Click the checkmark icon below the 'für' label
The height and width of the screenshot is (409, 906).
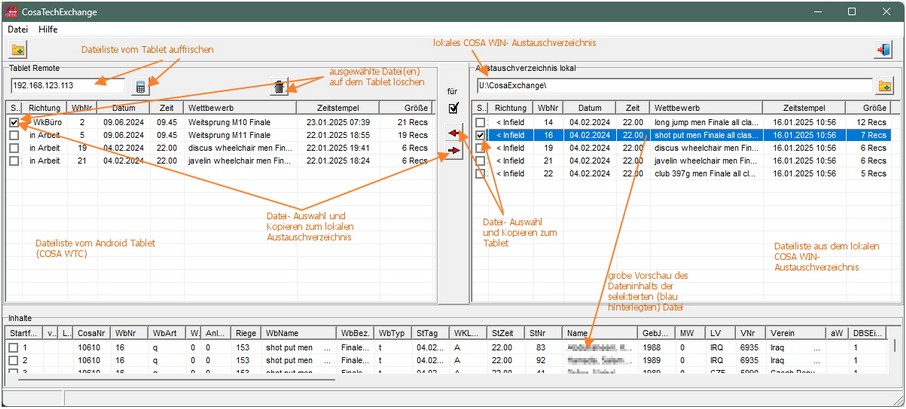454,107
